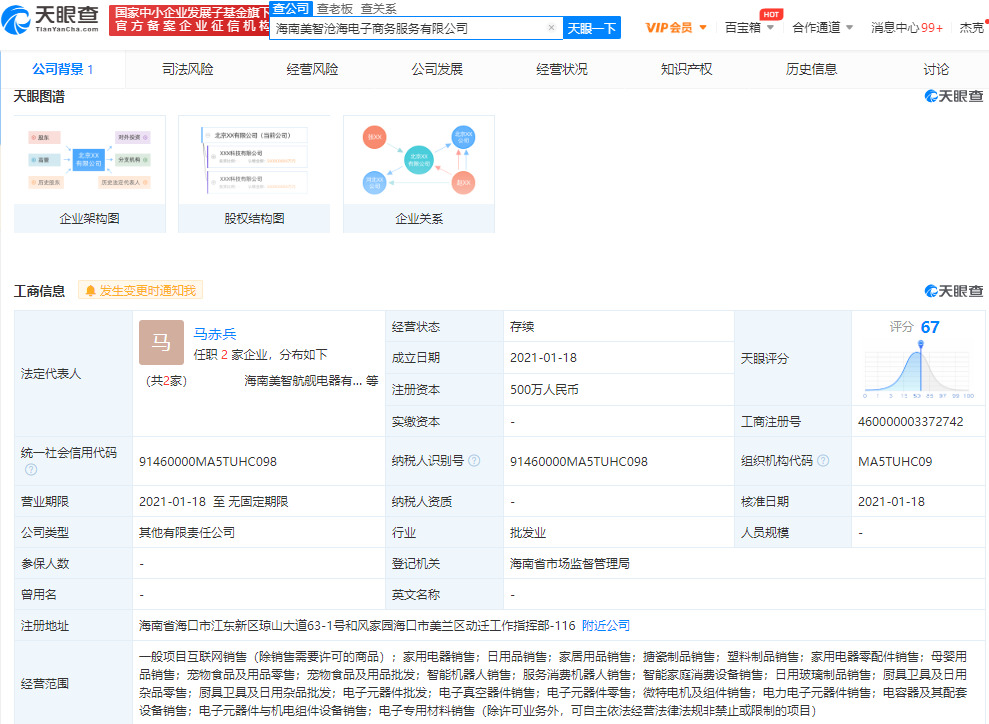The image size is (989, 724).
Task: Click the industry value 批发业
Action: pyautogui.click(x=528, y=533)
